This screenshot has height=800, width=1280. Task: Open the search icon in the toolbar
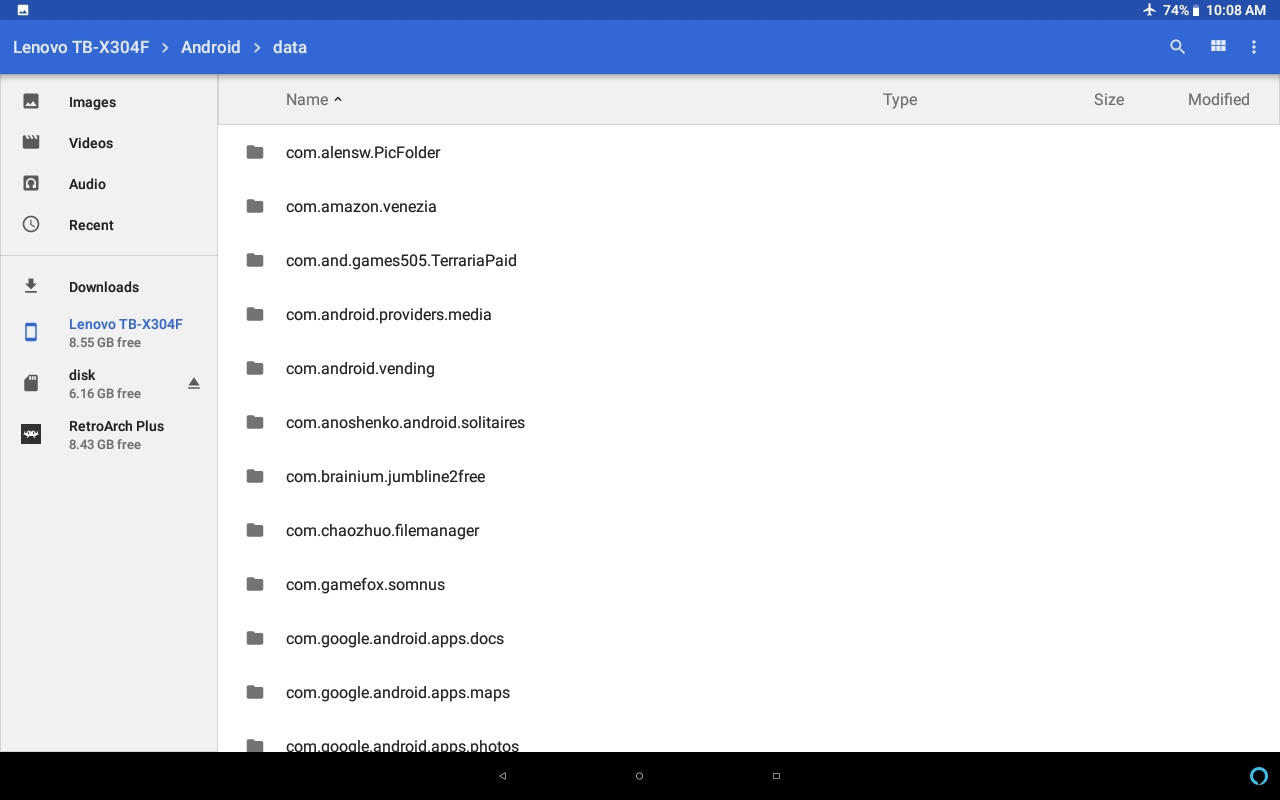(1177, 47)
